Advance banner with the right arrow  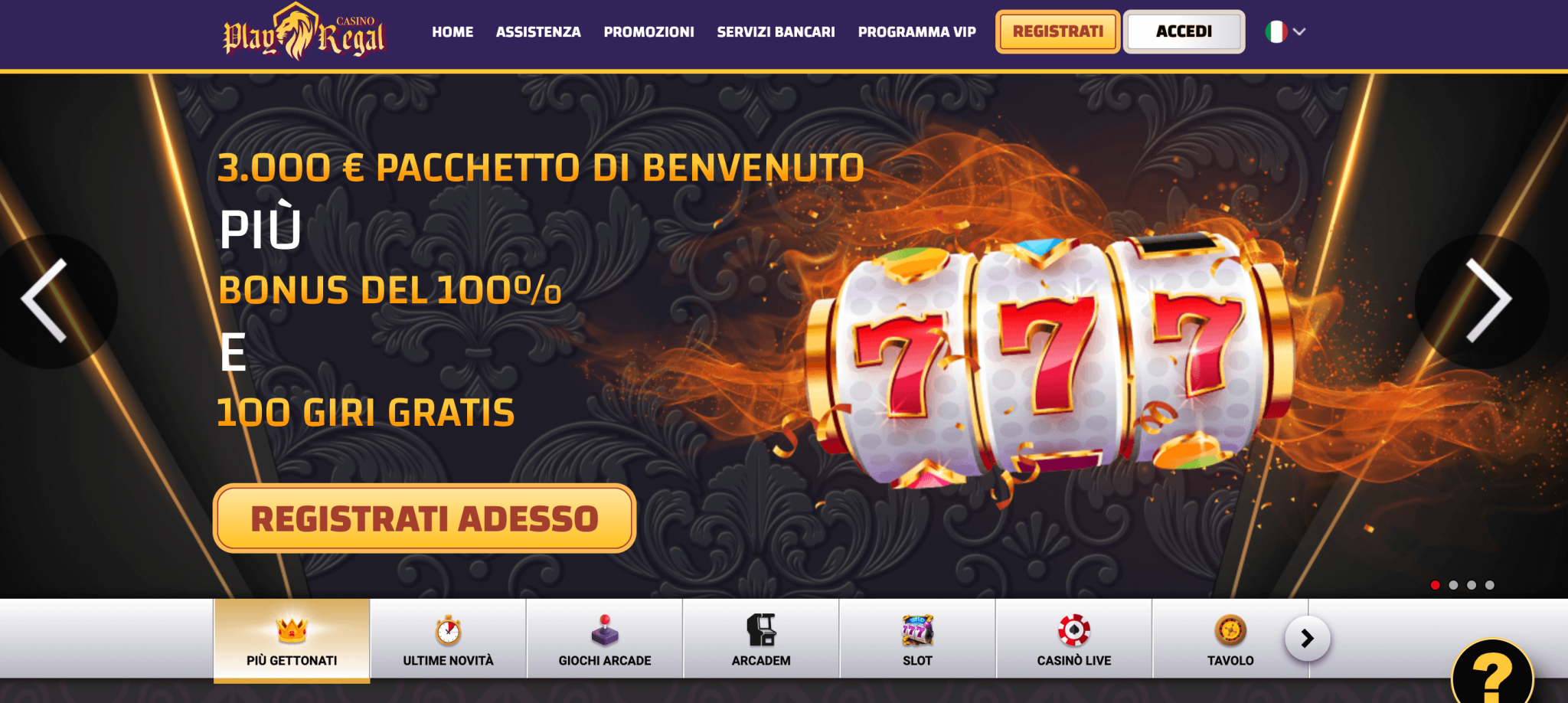1488,300
